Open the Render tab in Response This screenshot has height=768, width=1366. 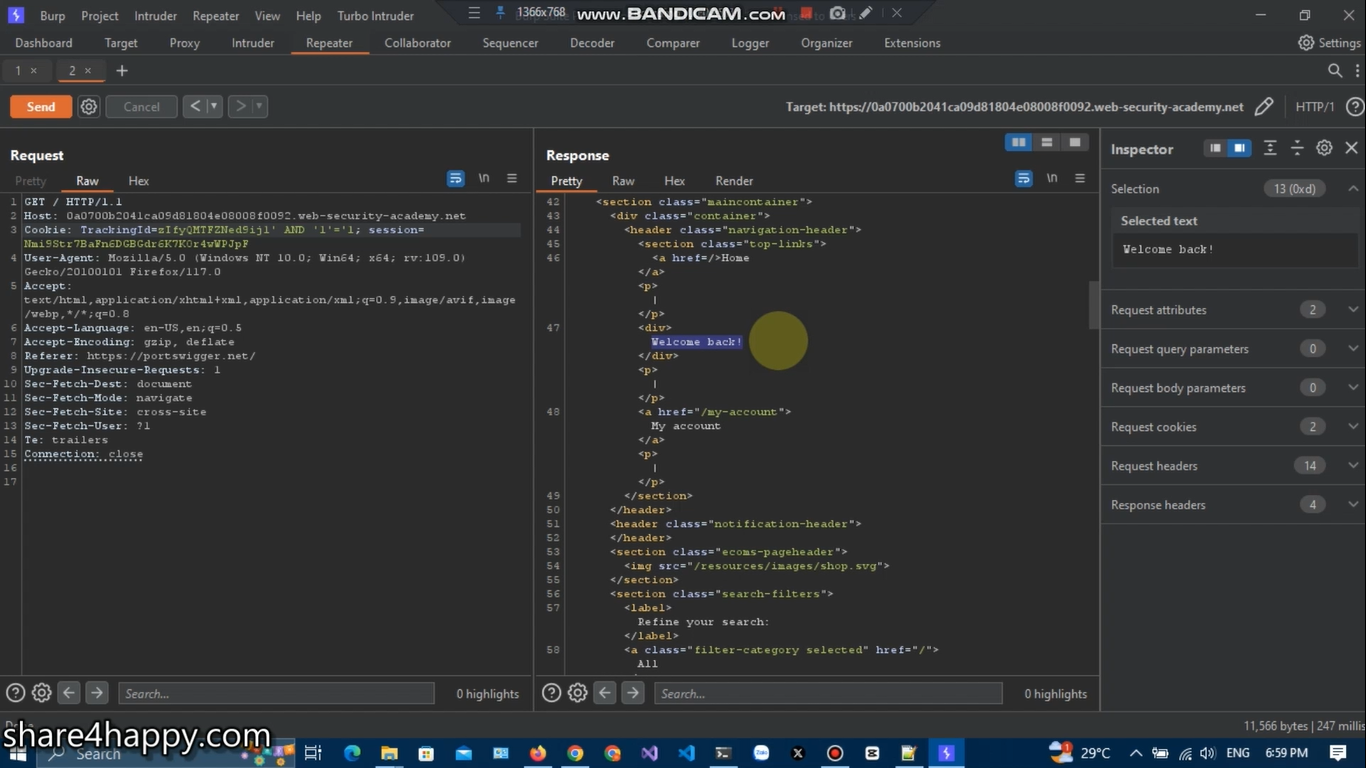coord(734,181)
